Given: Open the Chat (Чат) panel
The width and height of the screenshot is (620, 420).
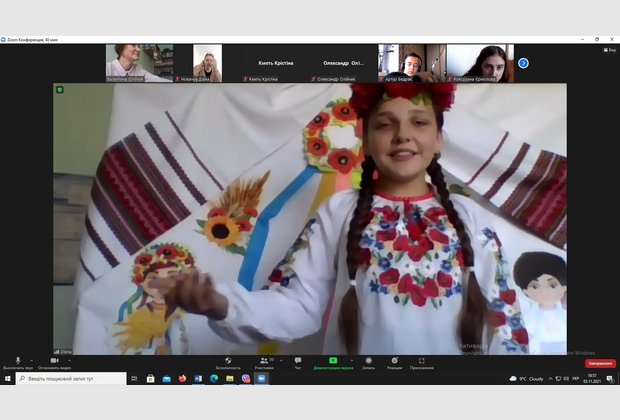Looking at the screenshot, I should coord(297,360).
